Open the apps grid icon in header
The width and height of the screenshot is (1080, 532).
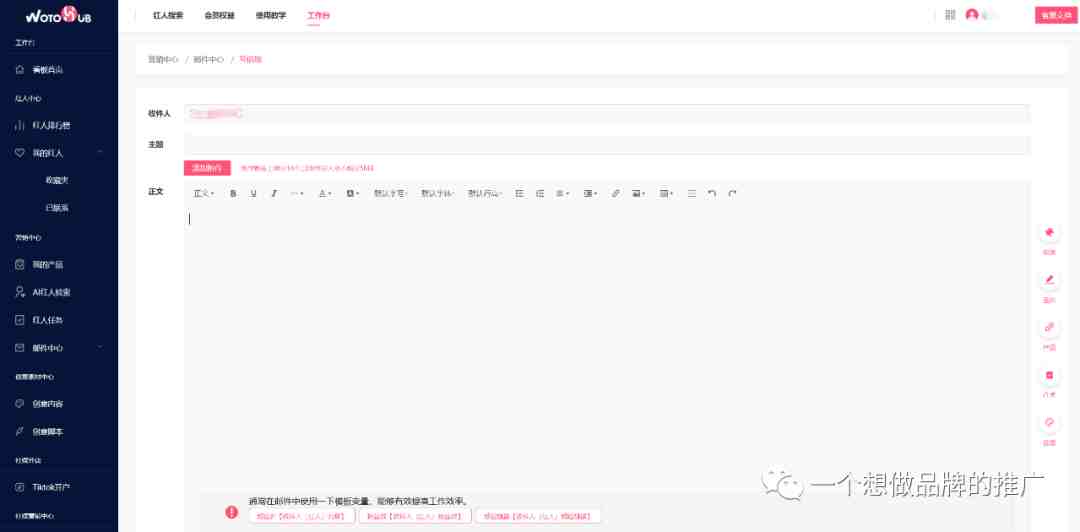point(951,14)
